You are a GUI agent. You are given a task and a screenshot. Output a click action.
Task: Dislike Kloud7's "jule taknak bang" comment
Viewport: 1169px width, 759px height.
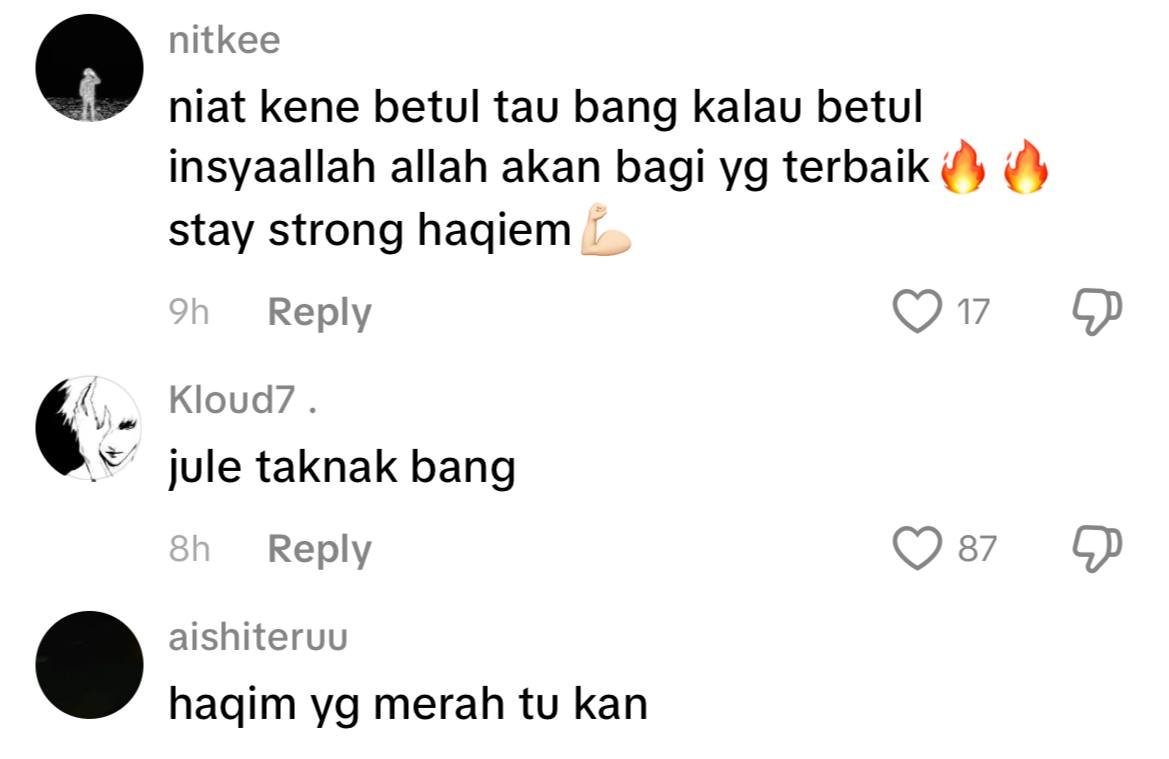point(1097,549)
